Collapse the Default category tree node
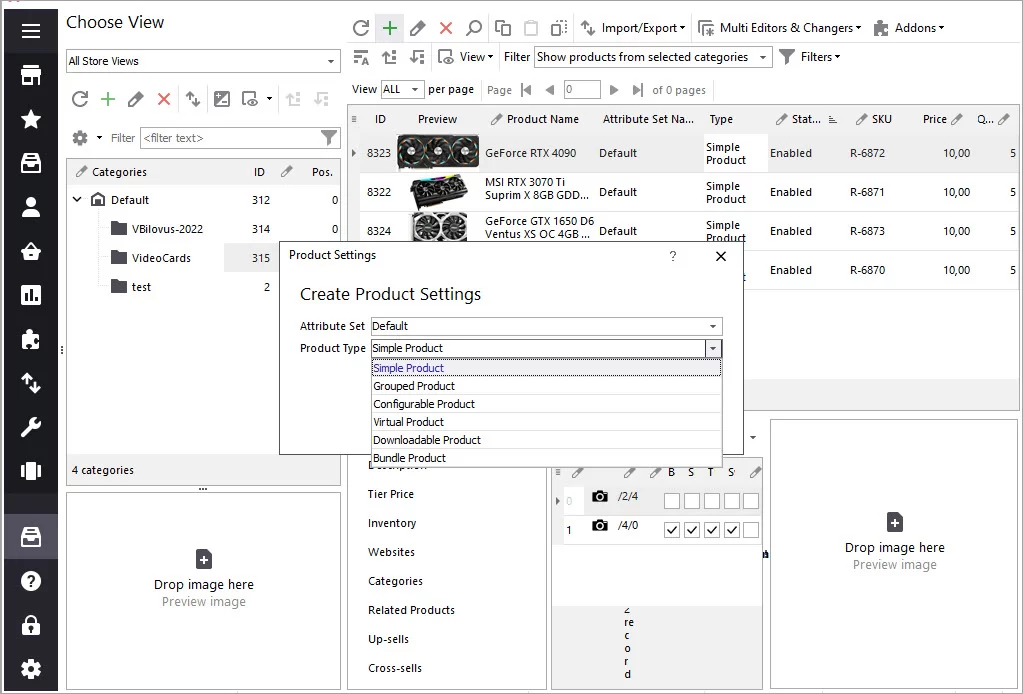The image size is (1023, 694). point(77,200)
